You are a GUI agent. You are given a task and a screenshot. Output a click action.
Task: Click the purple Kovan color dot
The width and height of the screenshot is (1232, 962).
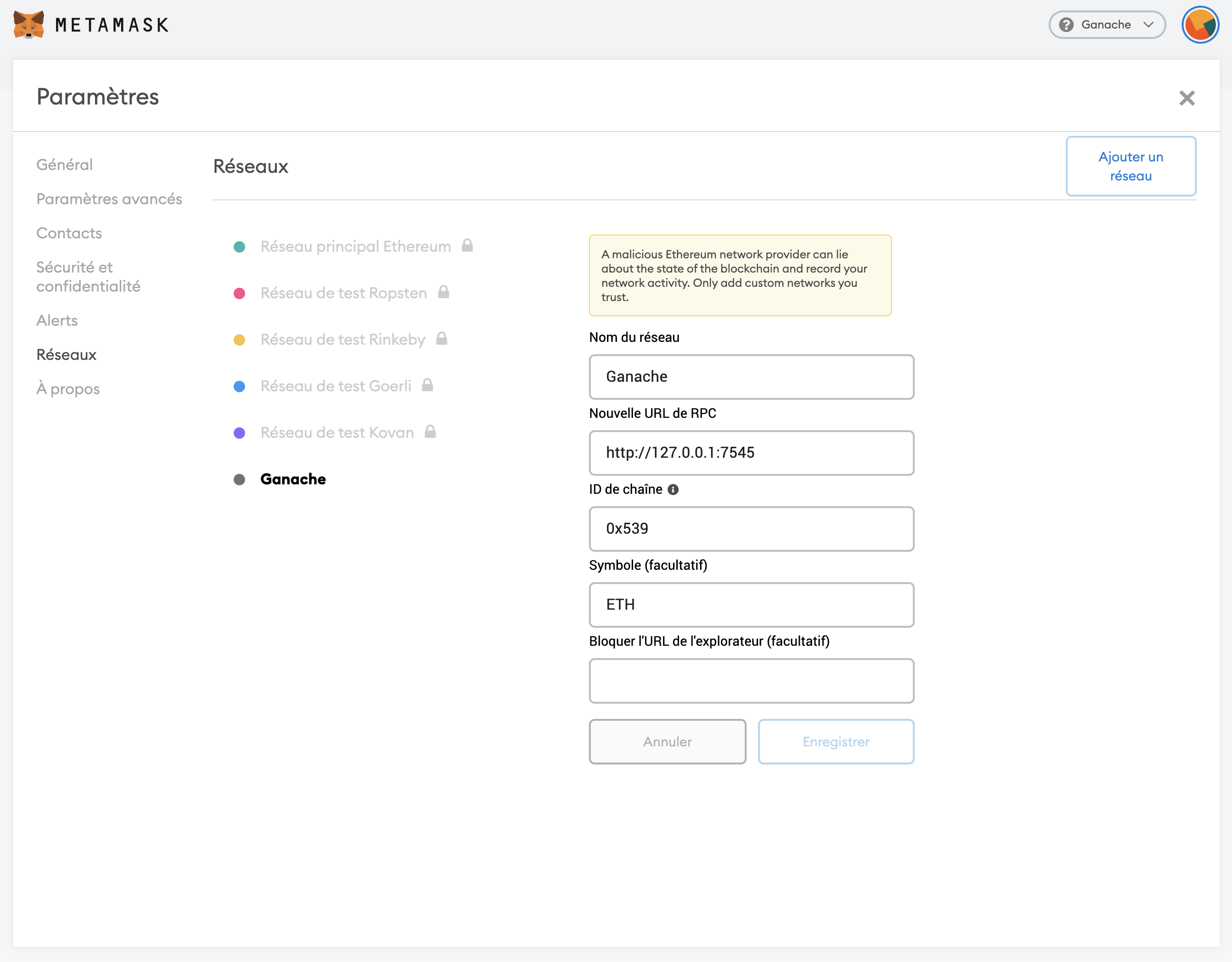pyautogui.click(x=239, y=433)
